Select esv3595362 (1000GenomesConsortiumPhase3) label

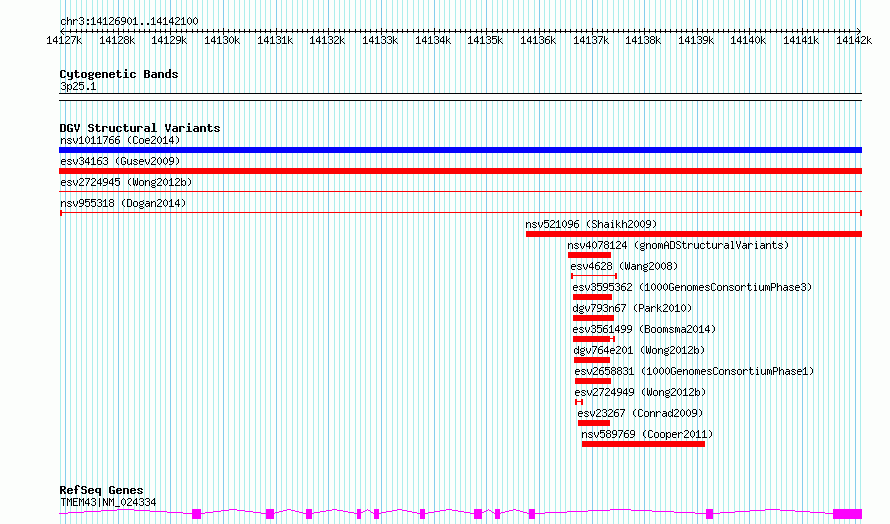click(692, 287)
